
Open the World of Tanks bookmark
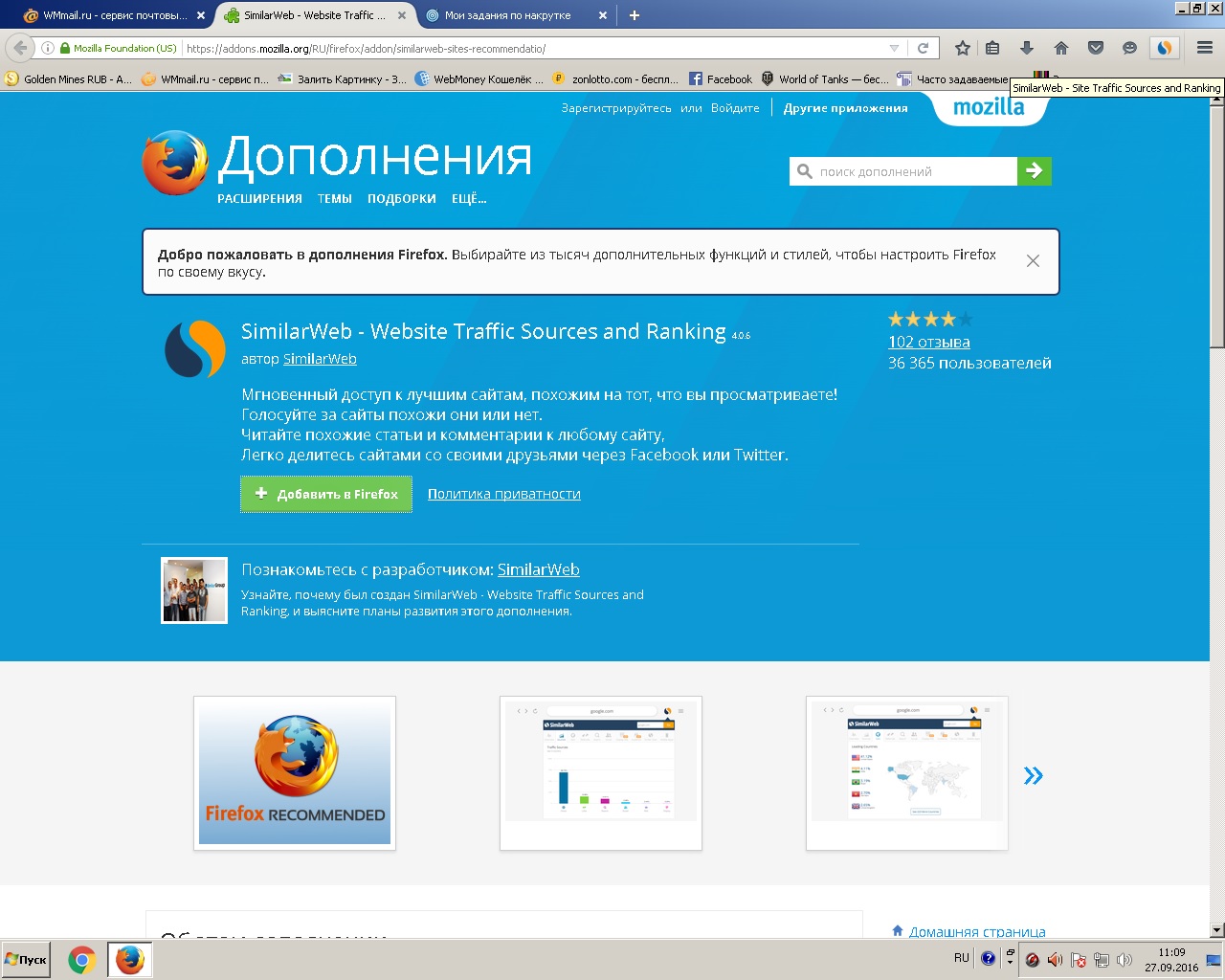(824, 79)
